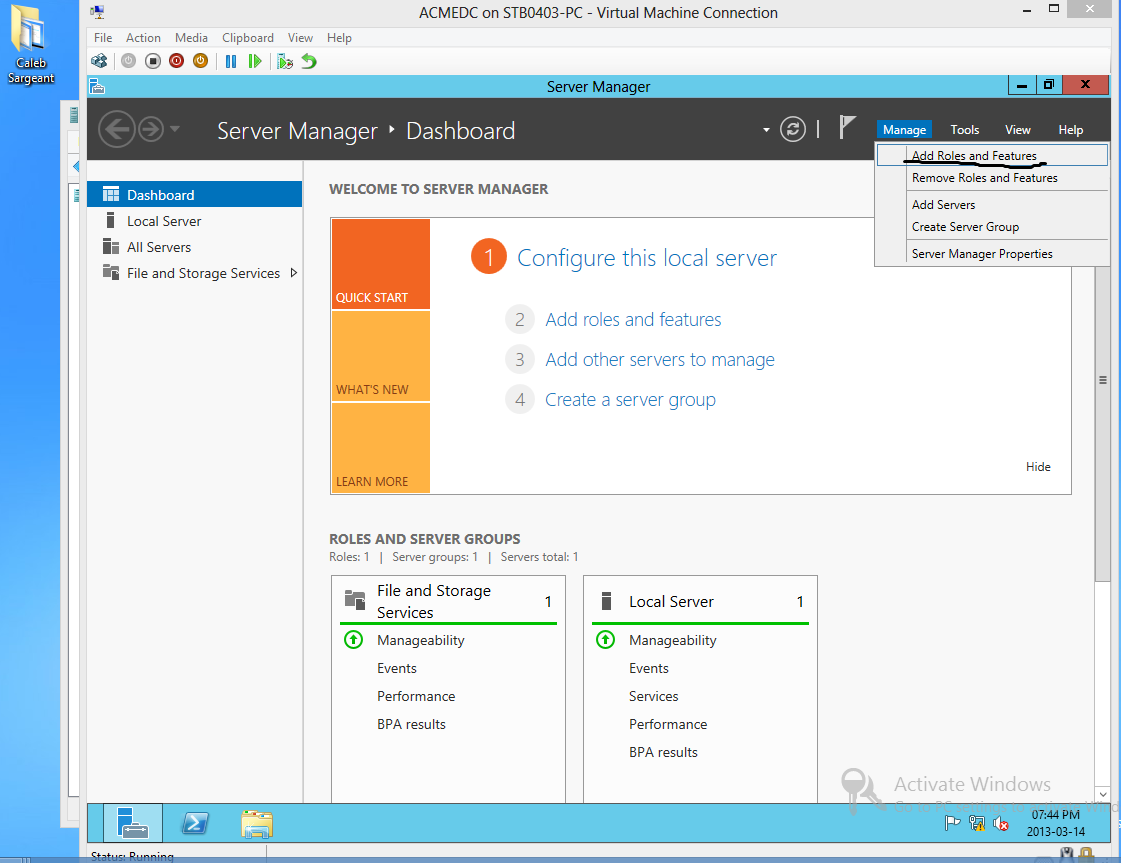Open the Manage menu
This screenshot has width=1121, height=863.
pos(904,129)
